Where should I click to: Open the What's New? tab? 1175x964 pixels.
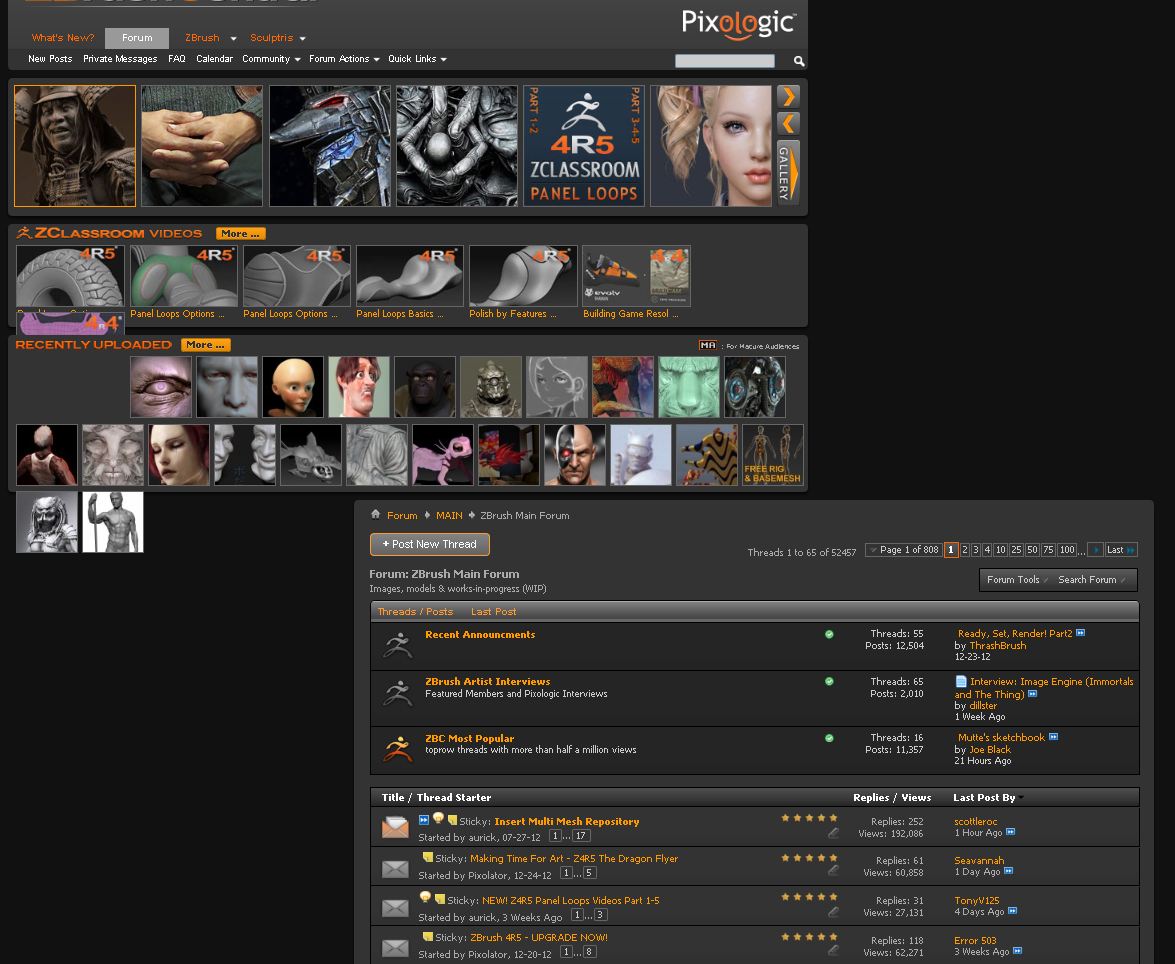63,37
